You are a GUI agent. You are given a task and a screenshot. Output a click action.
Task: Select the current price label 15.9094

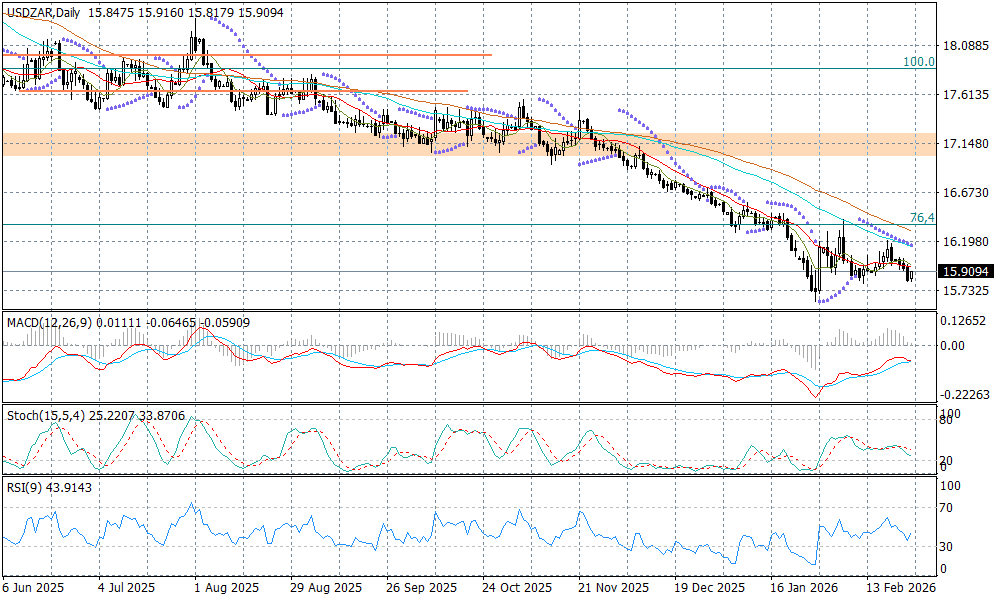pyautogui.click(x=965, y=271)
